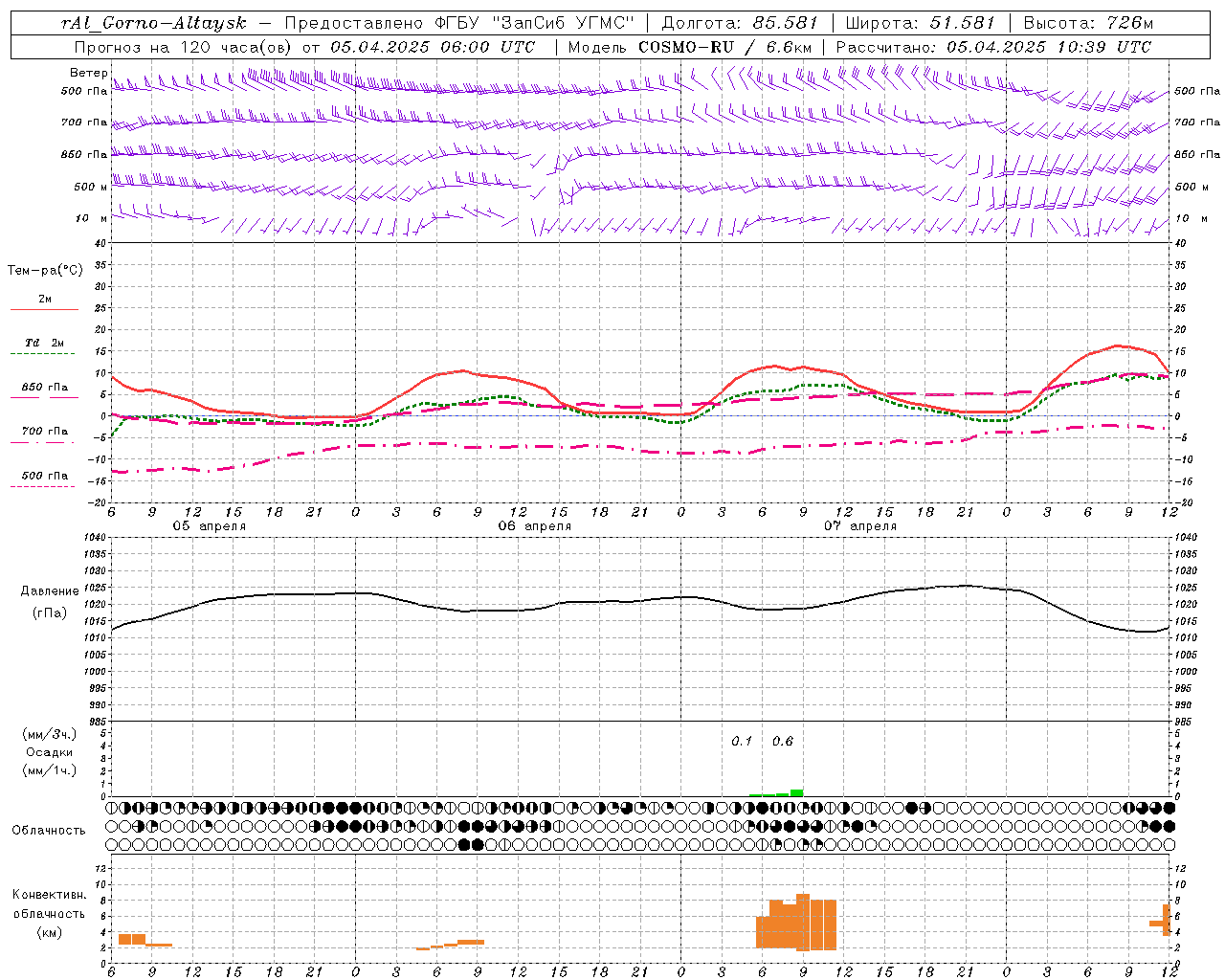Click the Прогноз на 120 часа(ов) text

pyautogui.click(x=184, y=47)
